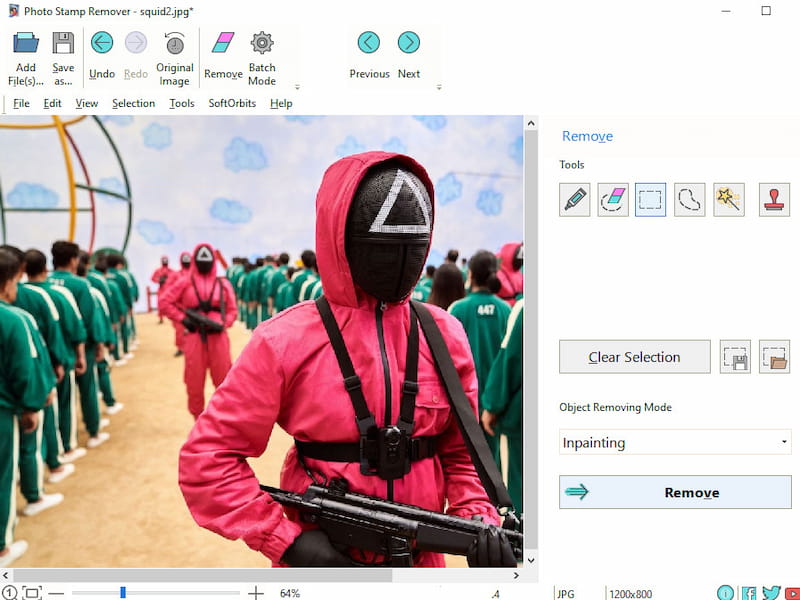Open the Tools menu

(x=182, y=104)
